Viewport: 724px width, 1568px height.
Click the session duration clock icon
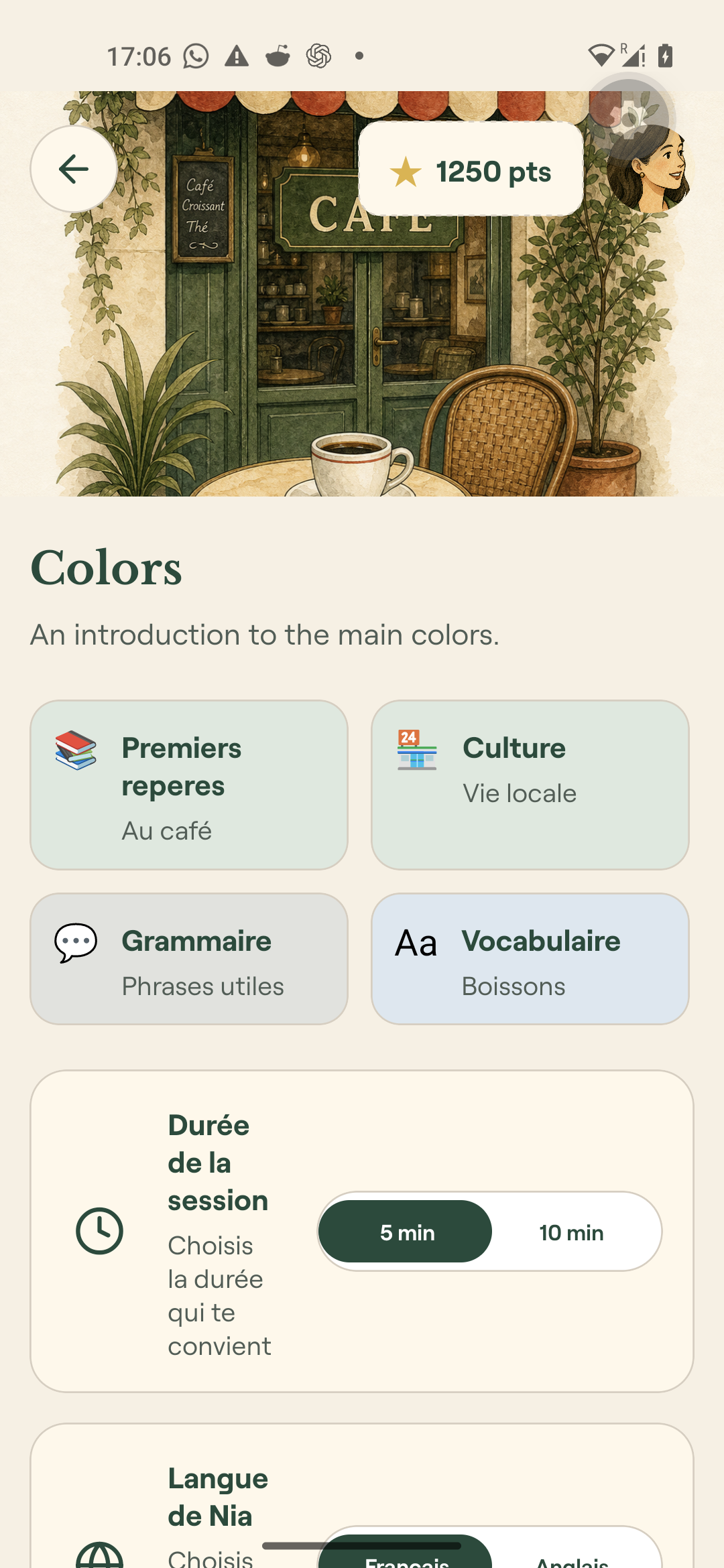coord(99,1231)
